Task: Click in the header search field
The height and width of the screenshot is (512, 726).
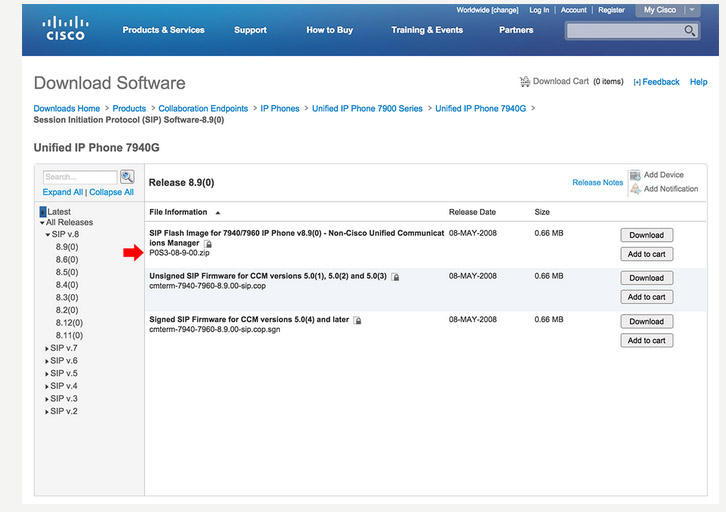Action: 624,31
